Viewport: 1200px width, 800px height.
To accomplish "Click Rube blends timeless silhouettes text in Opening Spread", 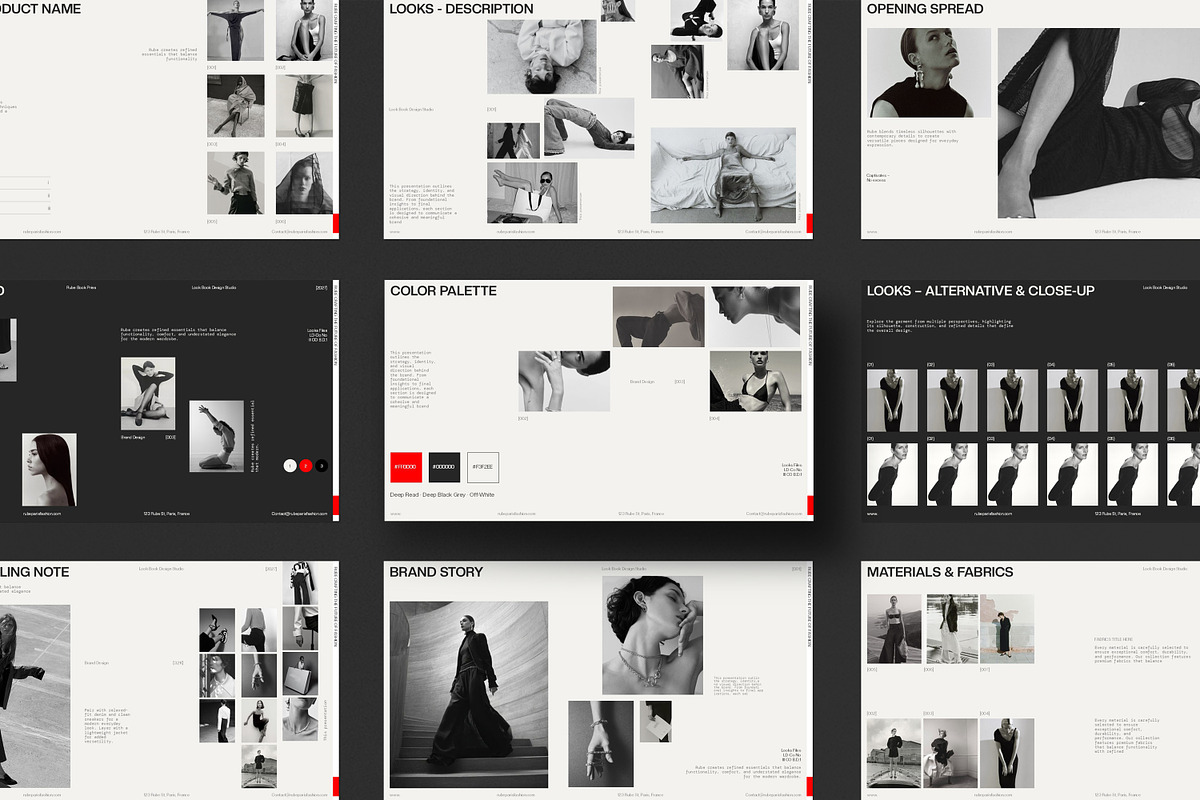I will 911,138.
